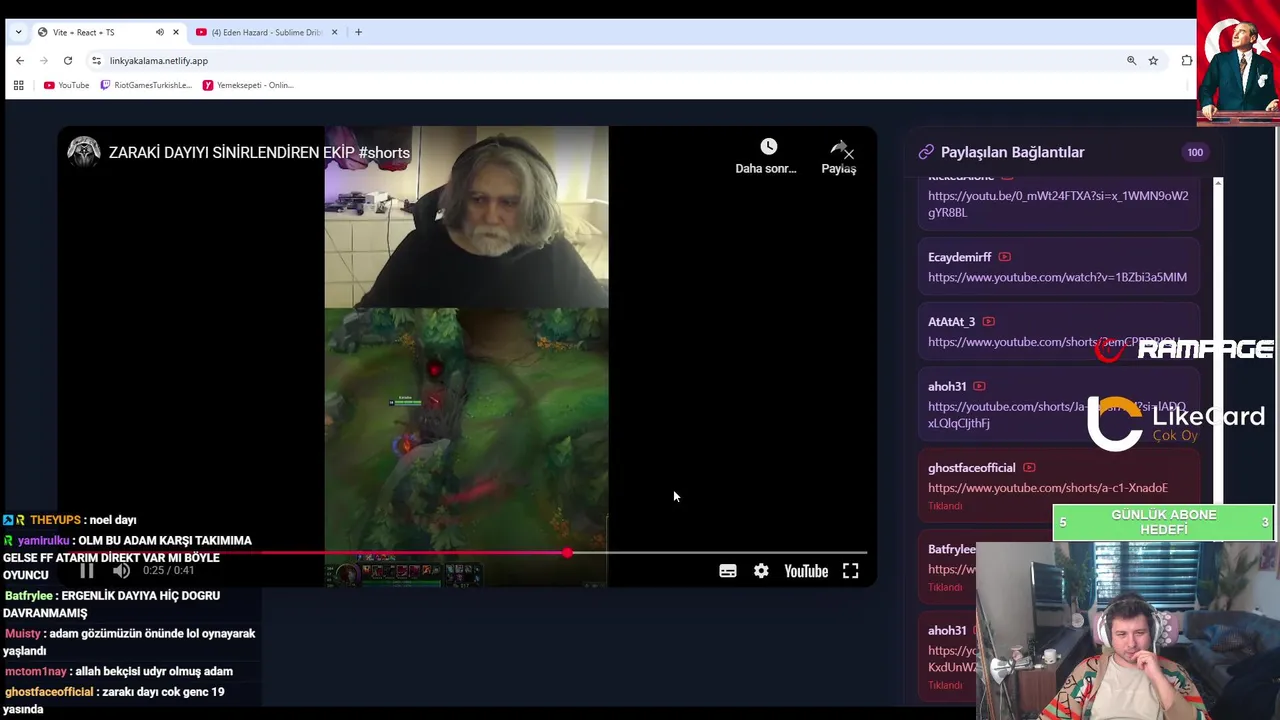This screenshot has width=1280, height=720.
Task: Click Tıklandı label under ghostfaceofficial link
Action: tap(945, 506)
